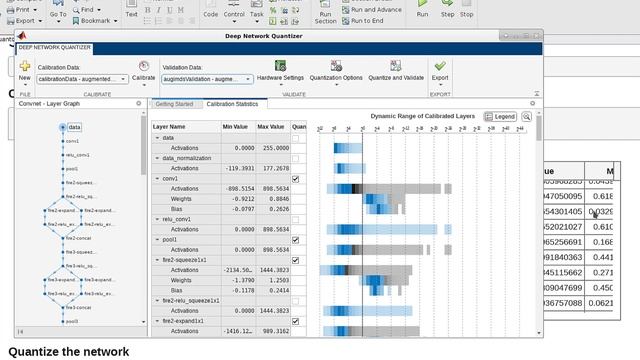640x360 pixels.
Task: Click the Italic formatting icon
Action: [159, 9]
